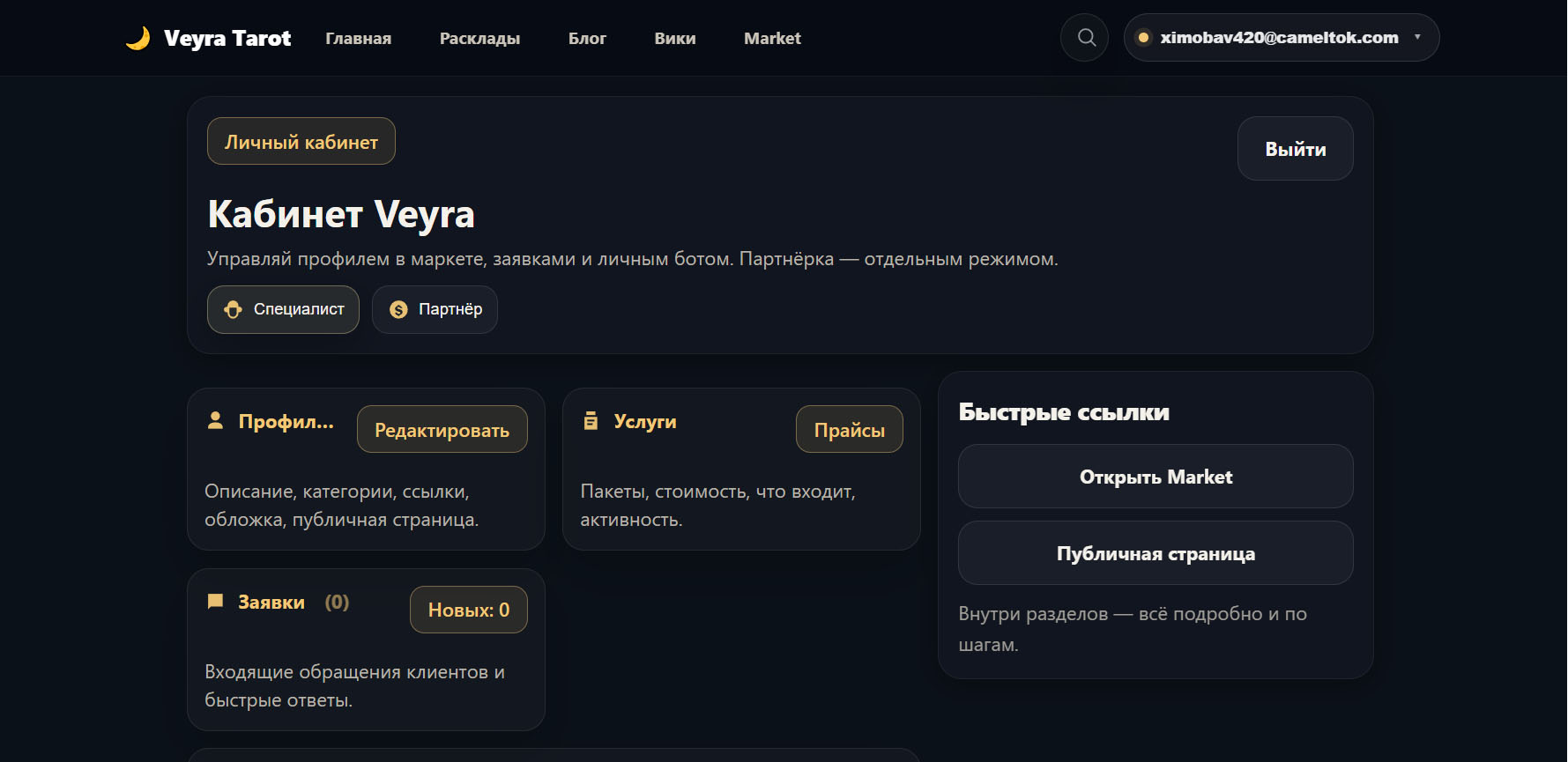Viewport: 1568px width, 762px height.
Task: Click the Быстрые ссылки heading
Action: 1064,412
